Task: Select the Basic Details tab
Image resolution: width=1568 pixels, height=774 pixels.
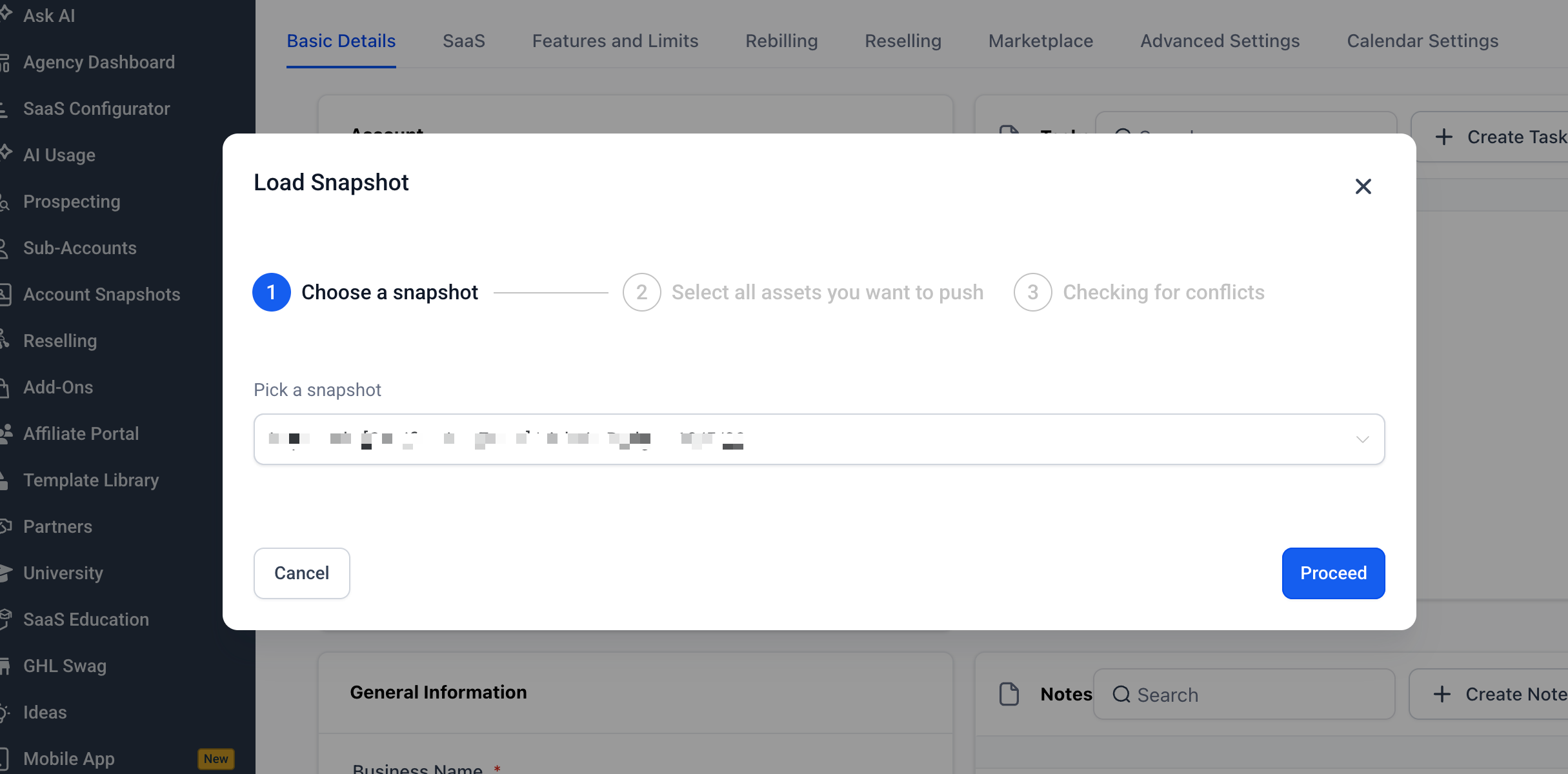Action: coord(341,41)
